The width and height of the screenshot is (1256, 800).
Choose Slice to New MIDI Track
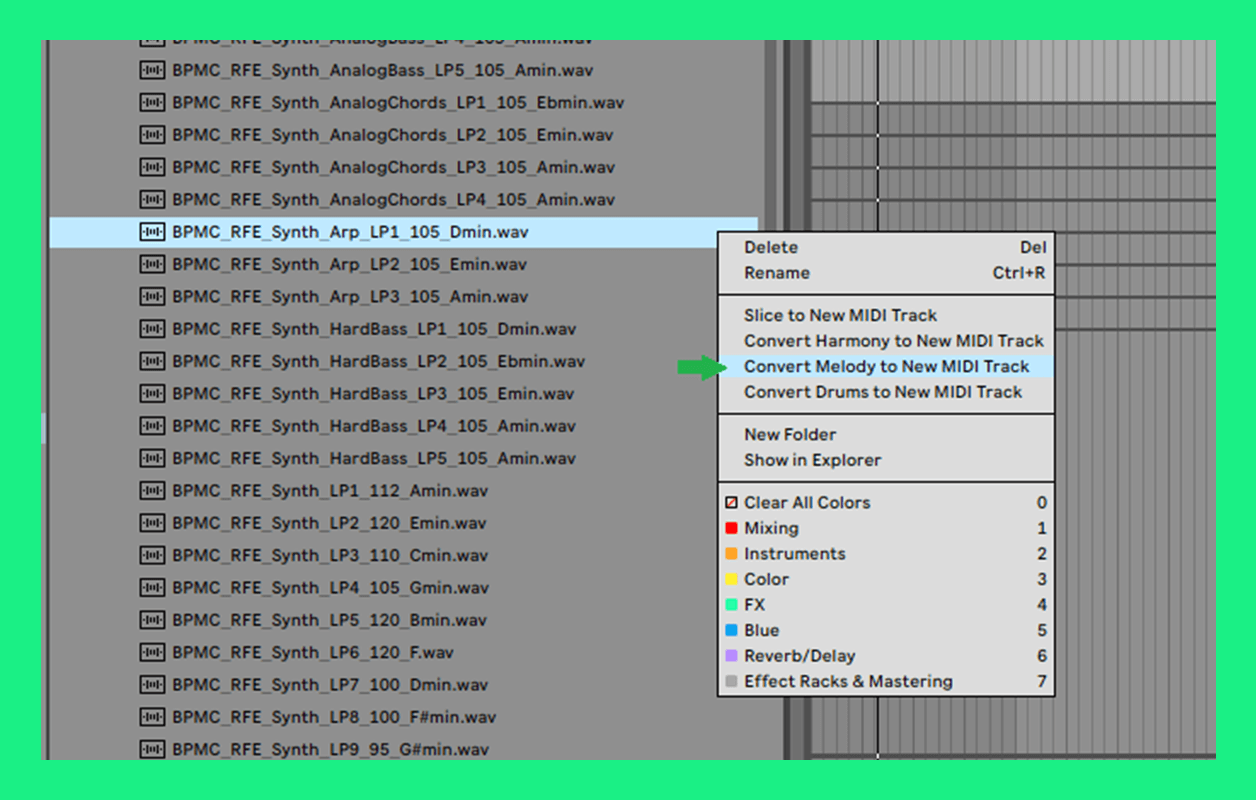840,315
